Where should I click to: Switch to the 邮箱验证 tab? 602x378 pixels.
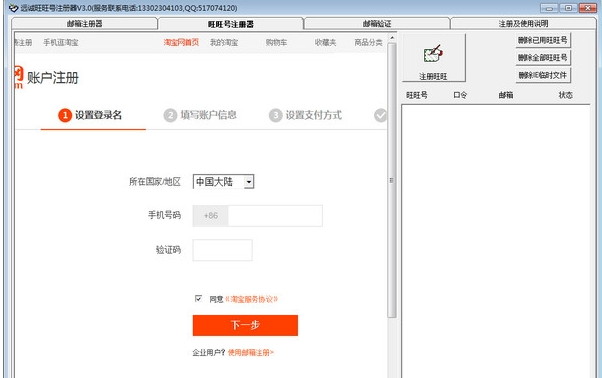377,24
